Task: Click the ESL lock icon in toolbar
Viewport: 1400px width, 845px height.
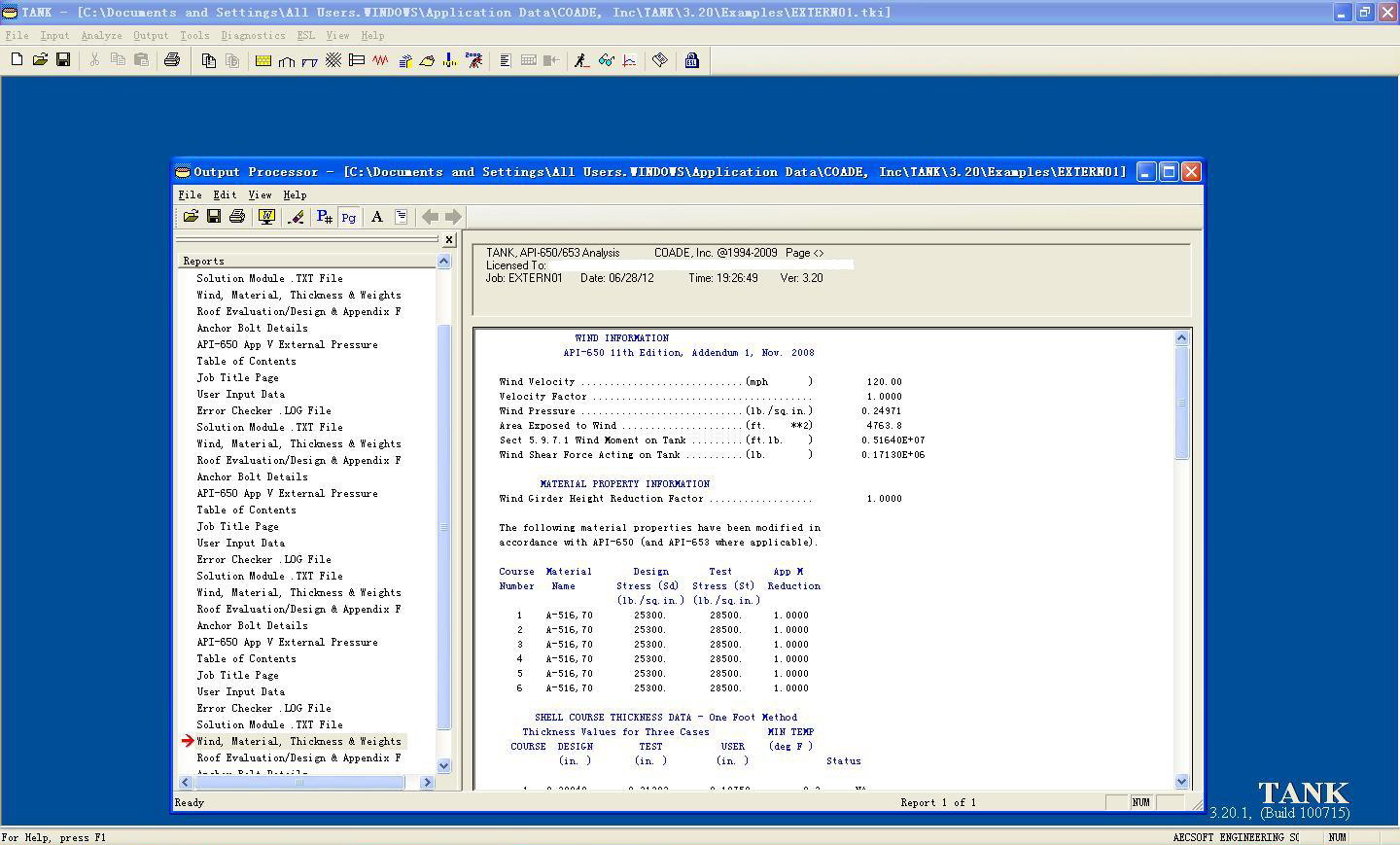Action: click(691, 60)
